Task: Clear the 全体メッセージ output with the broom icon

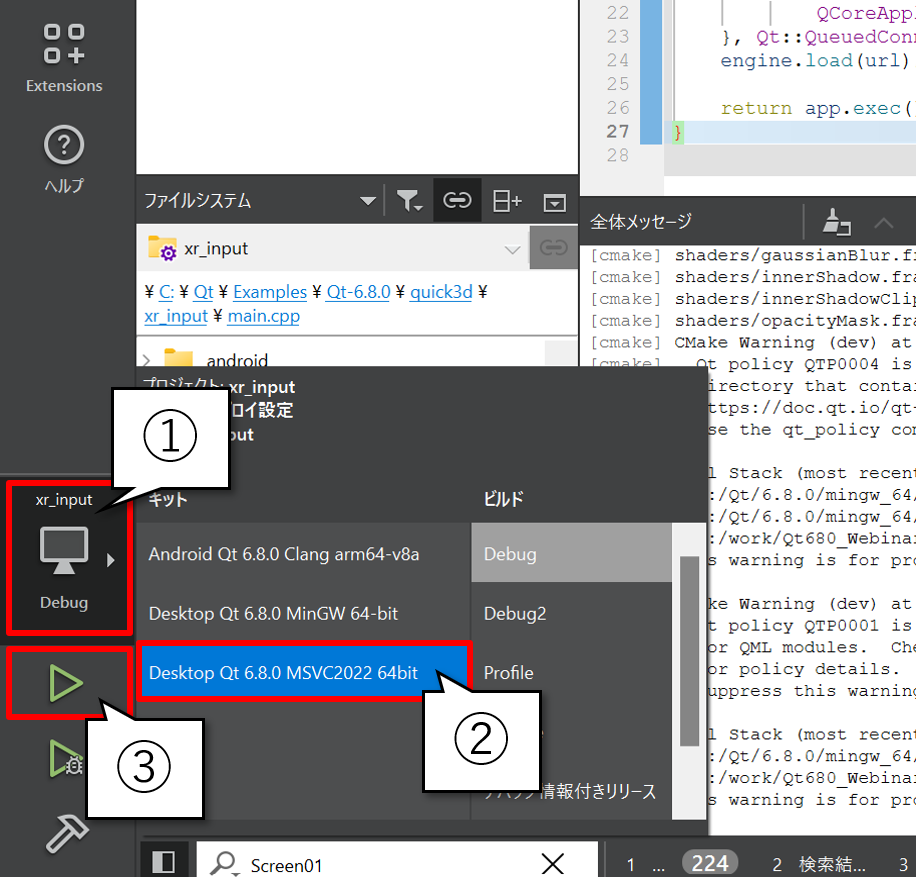Action: tap(836, 222)
